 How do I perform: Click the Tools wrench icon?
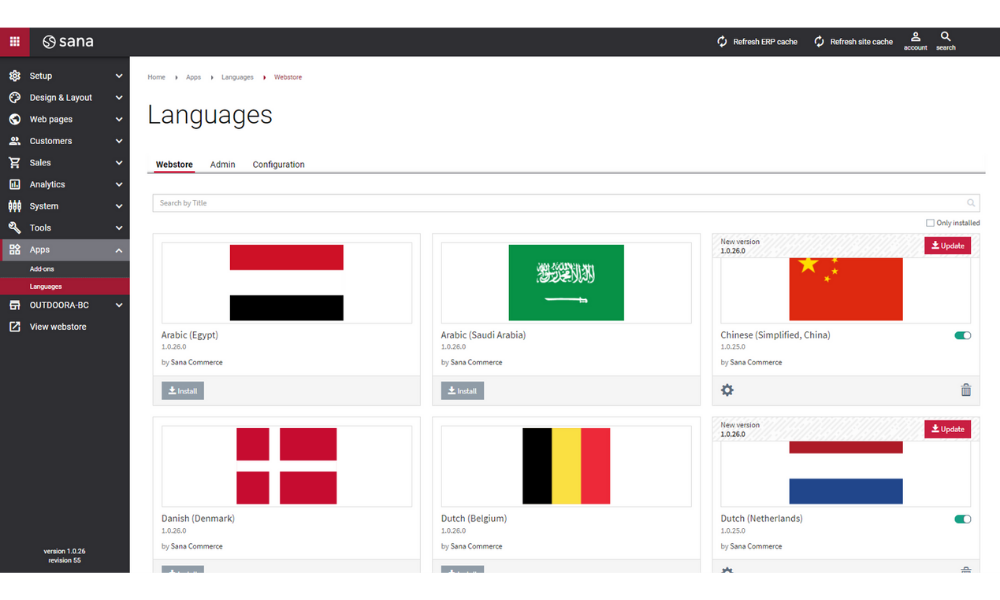coord(15,228)
